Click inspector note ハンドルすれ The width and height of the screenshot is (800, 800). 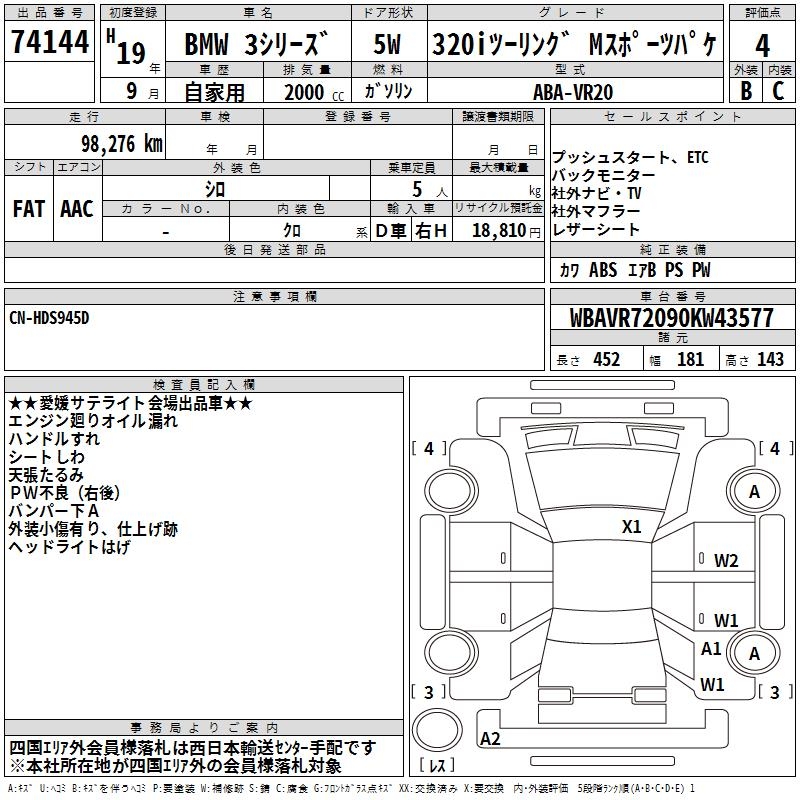coord(54,439)
